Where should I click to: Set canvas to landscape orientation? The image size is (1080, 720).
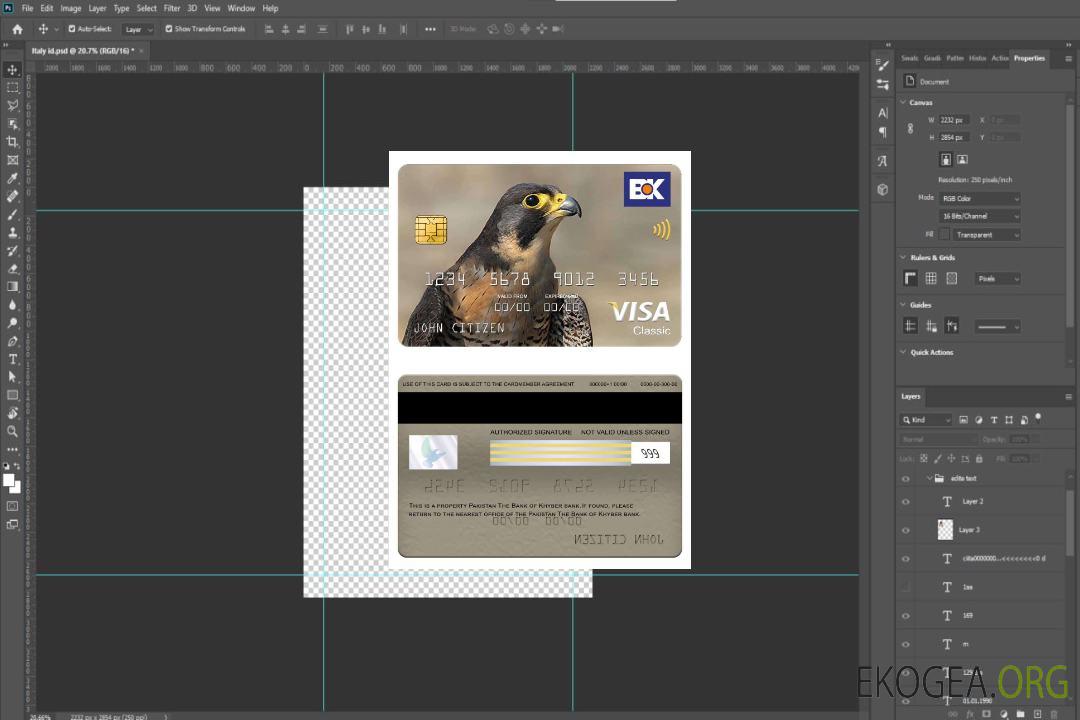pos(962,160)
